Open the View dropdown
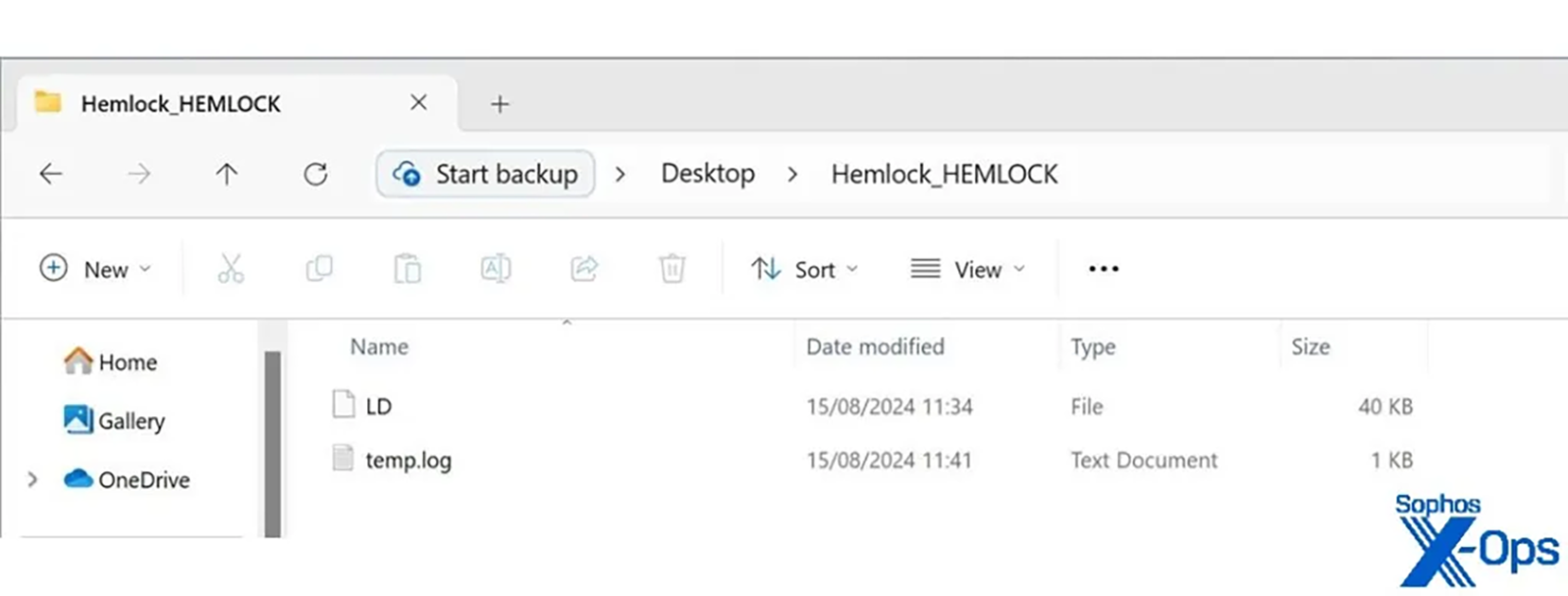This screenshot has height=596, width=1568. (967, 269)
